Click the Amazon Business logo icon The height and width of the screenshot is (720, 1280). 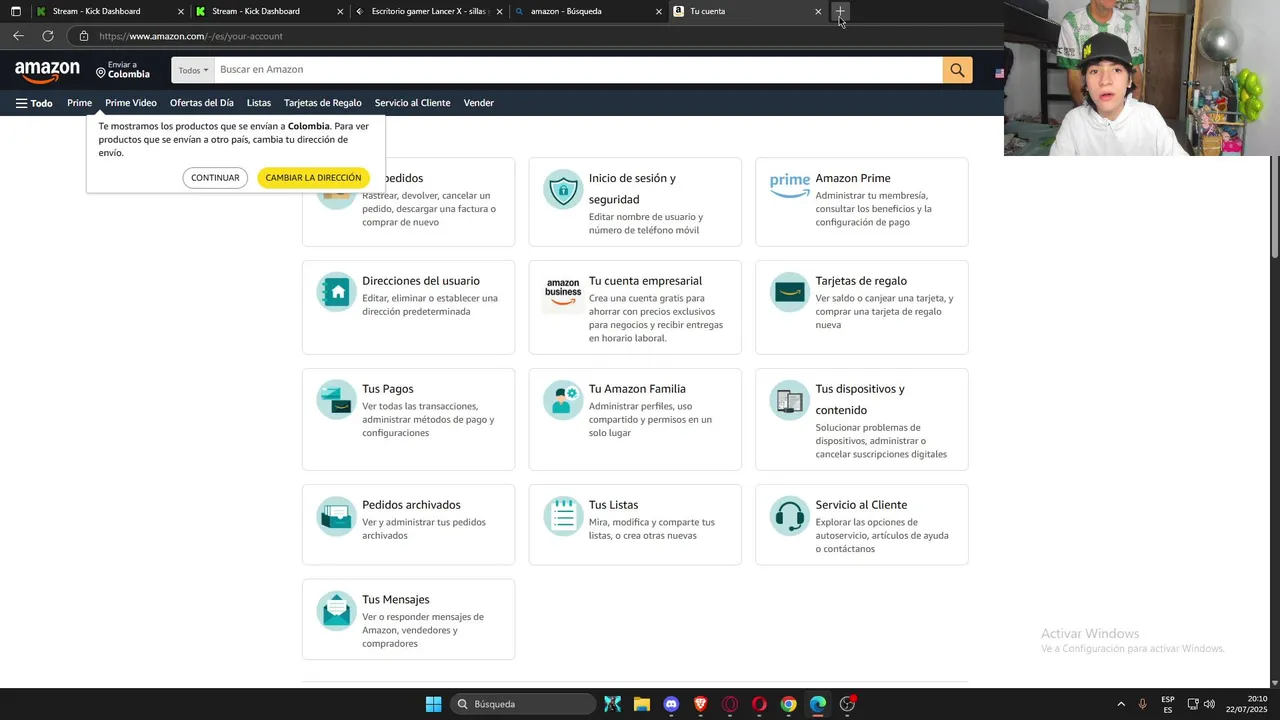pos(563,292)
